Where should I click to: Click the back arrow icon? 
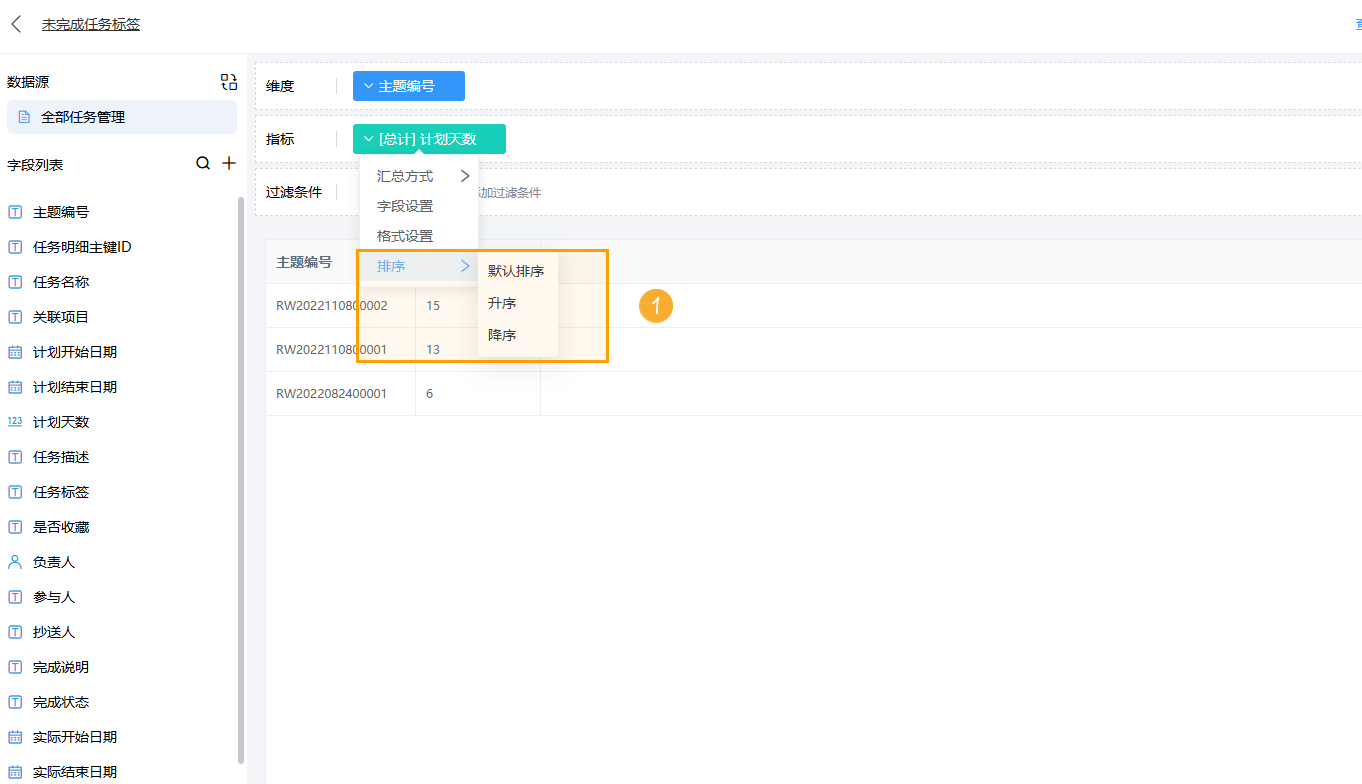pos(16,24)
